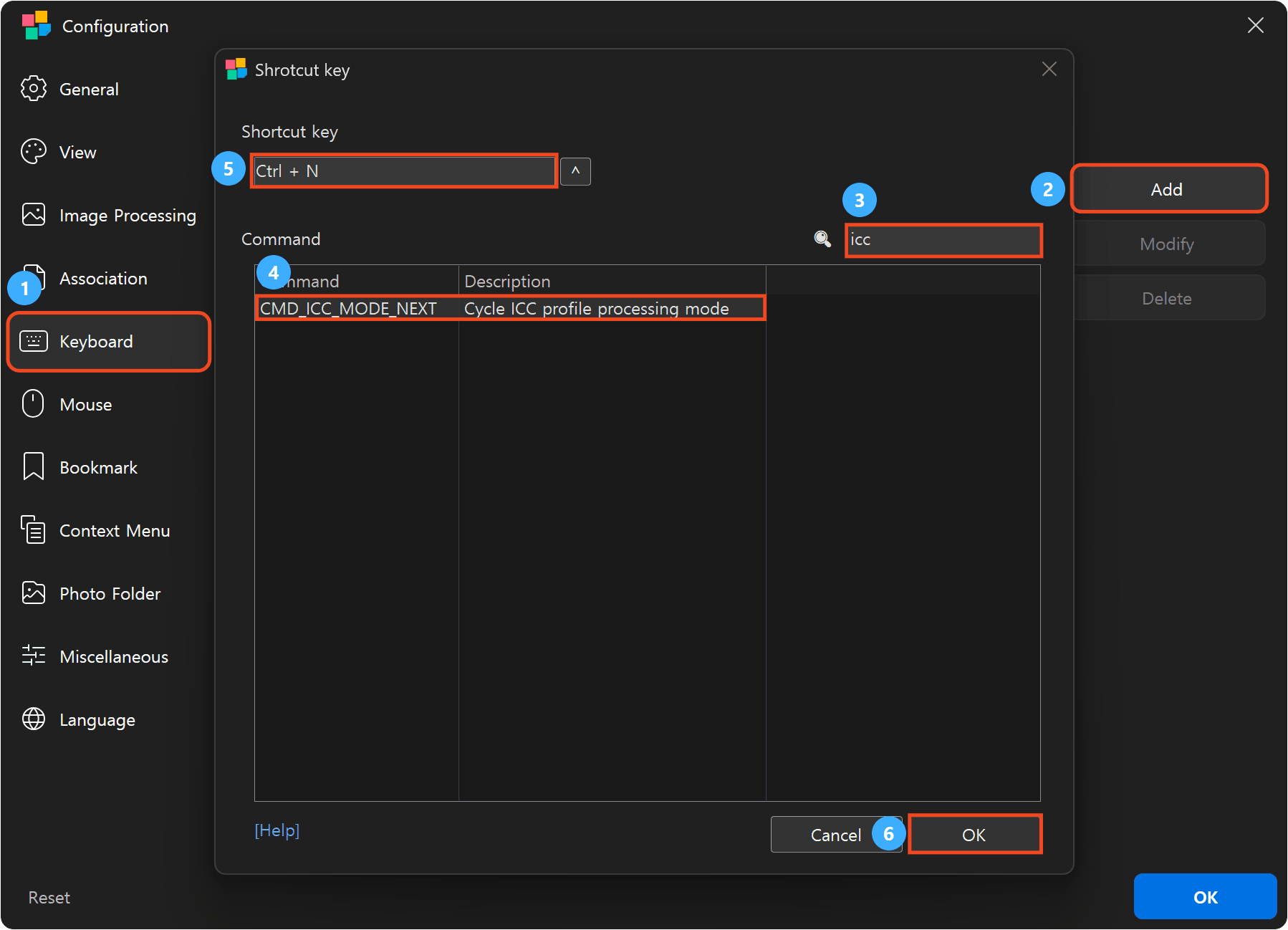1288x930 pixels.
Task: Click the magnifier search icon beside command filter
Action: click(823, 239)
